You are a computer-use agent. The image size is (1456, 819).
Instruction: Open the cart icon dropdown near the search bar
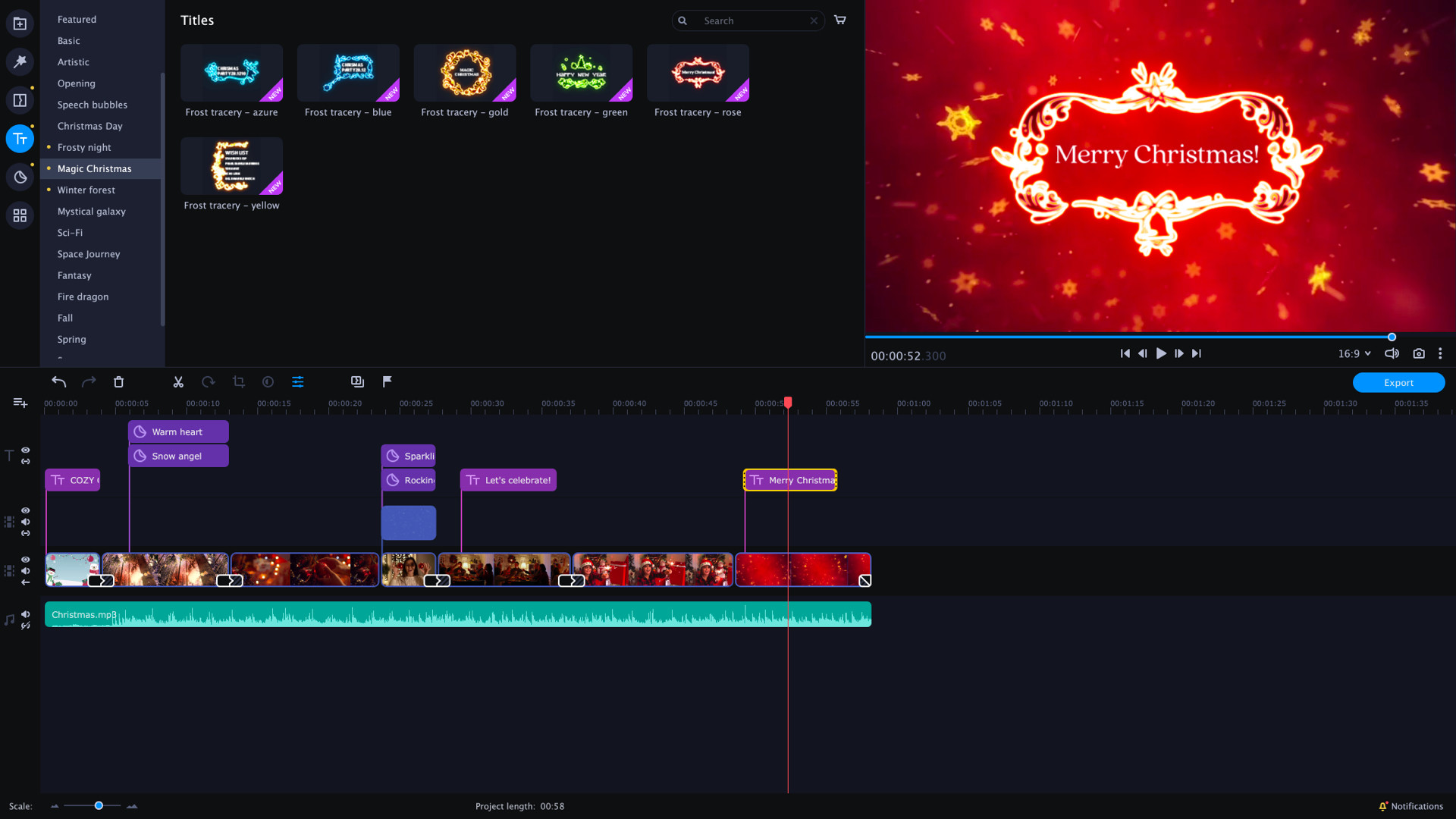(839, 20)
